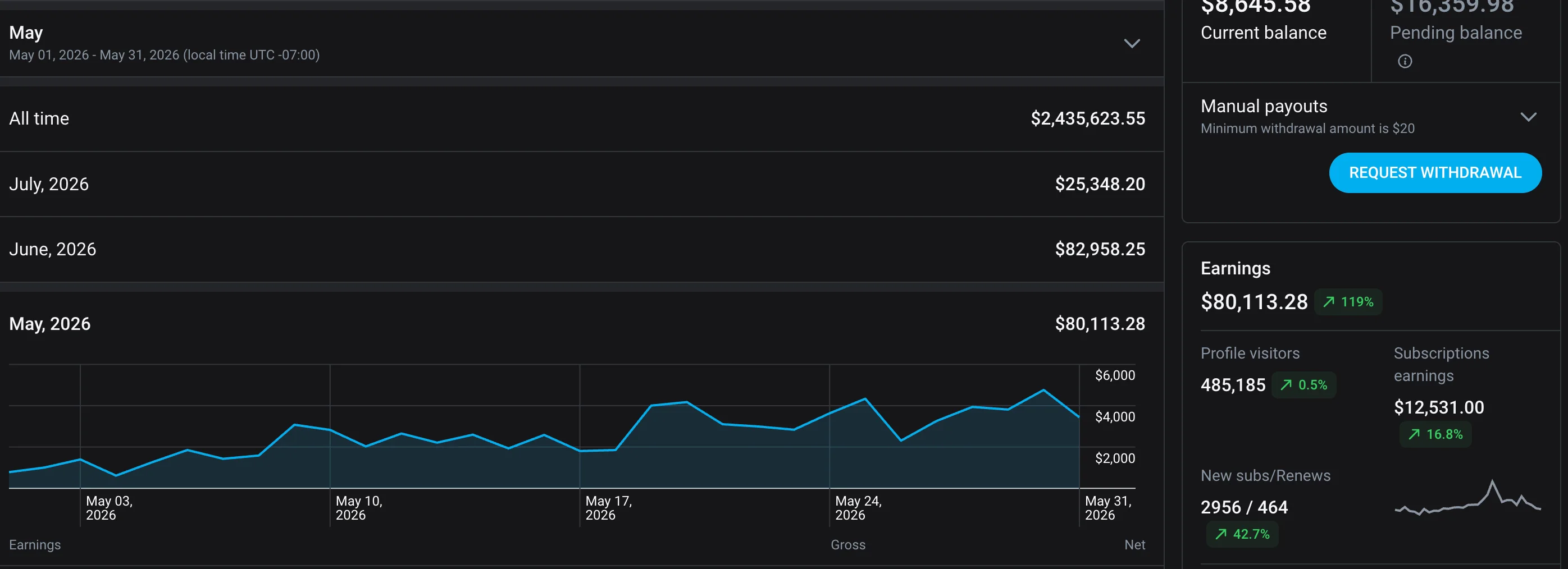Expand the May date range dropdown chevron
The height and width of the screenshot is (569, 1568).
[1132, 43]
